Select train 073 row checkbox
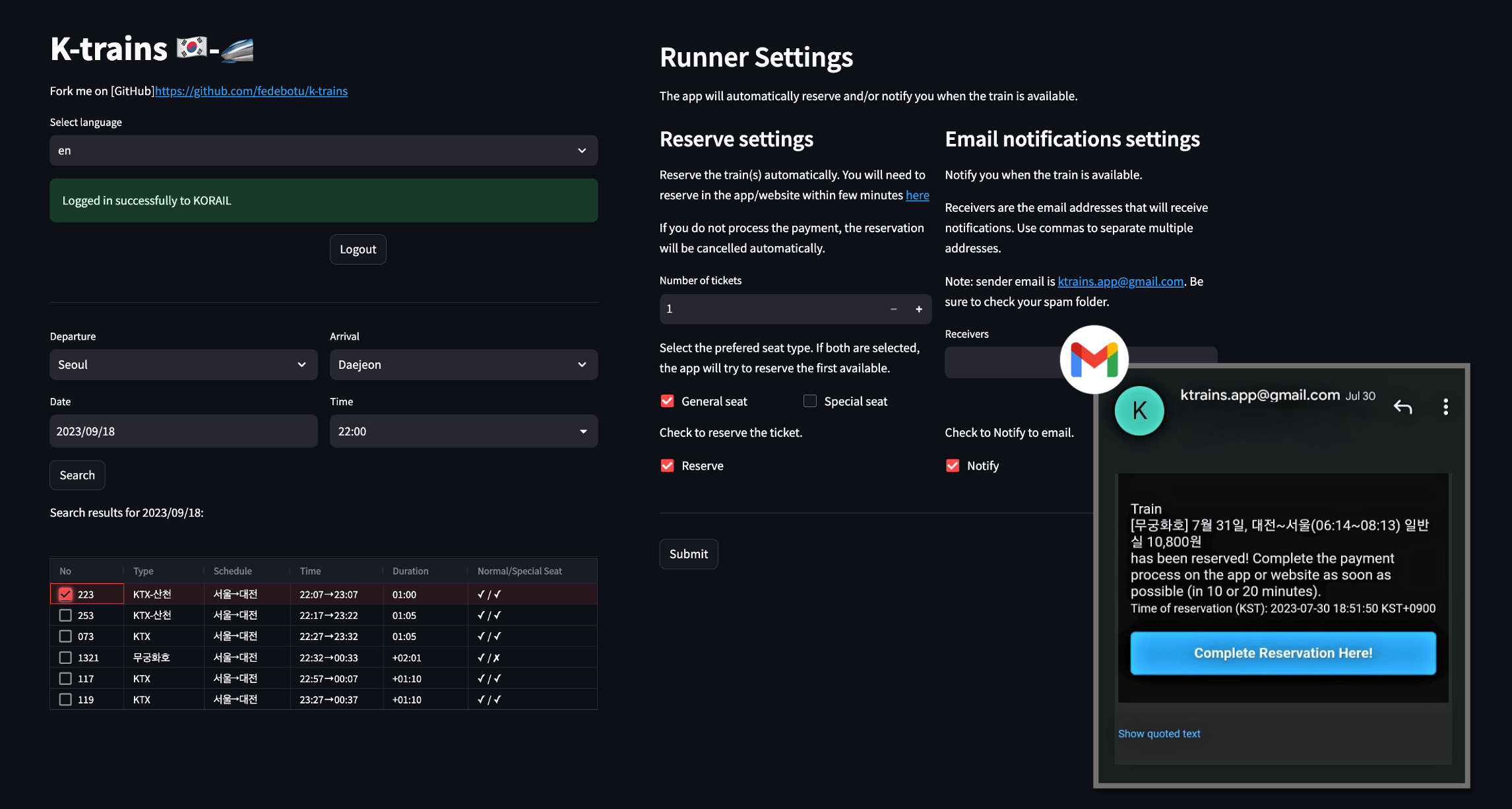This screenshot has height=809, width=1512. pyautogui.click(x=65, y=636)
